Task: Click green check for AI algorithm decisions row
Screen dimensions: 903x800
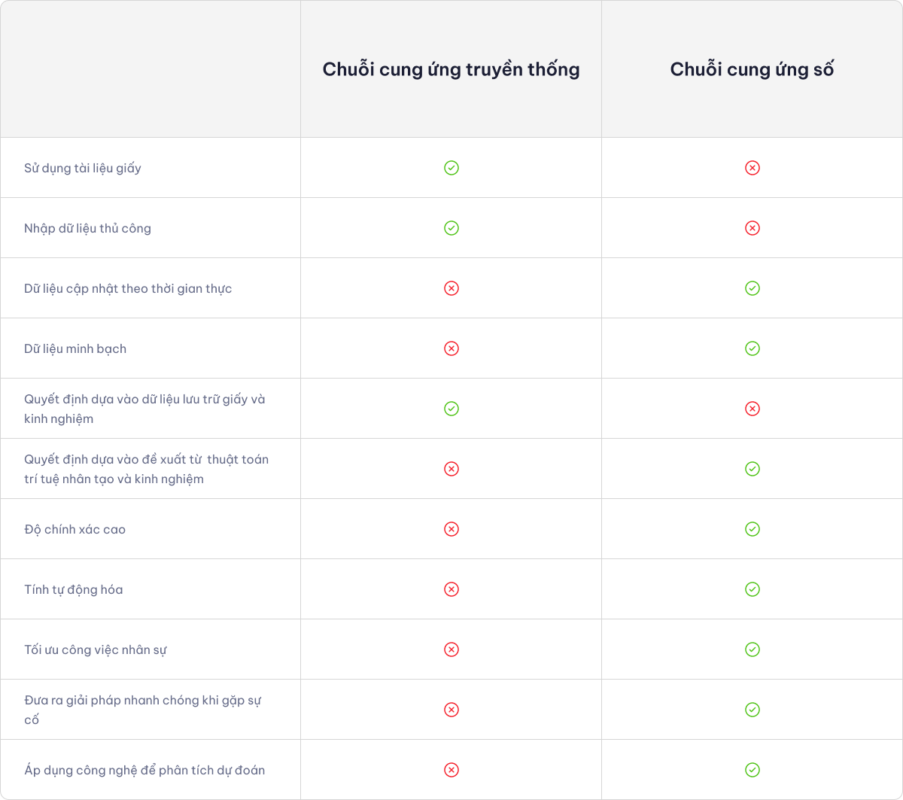Action: pyautogui.click(x=752, y=468)
